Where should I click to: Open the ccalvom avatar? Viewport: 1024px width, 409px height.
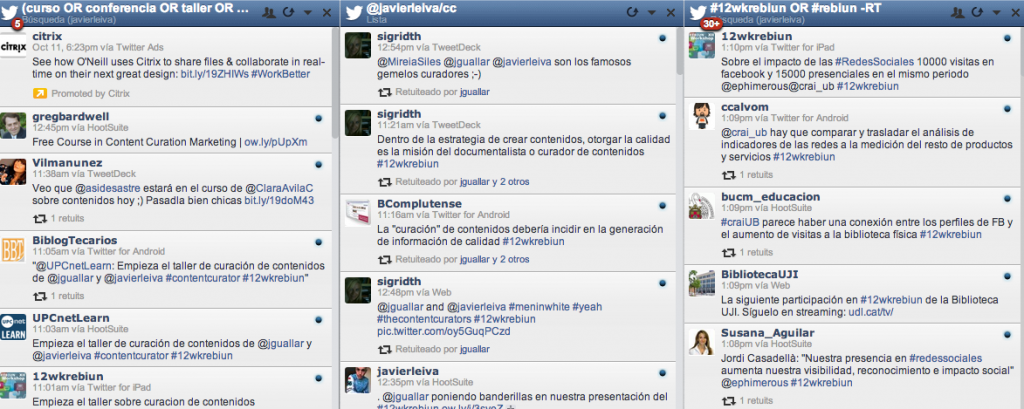coord(701,116)
